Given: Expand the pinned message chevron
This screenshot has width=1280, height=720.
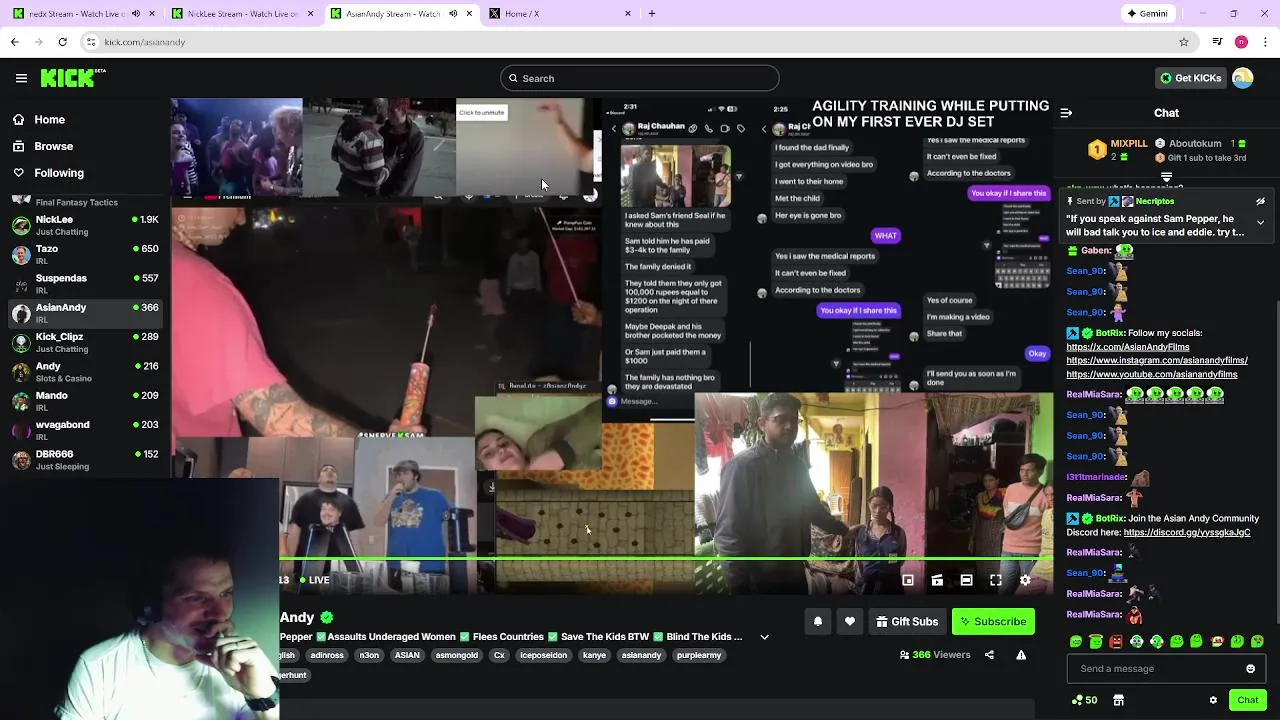Looking at the screenshot, I should (1260, 222).
